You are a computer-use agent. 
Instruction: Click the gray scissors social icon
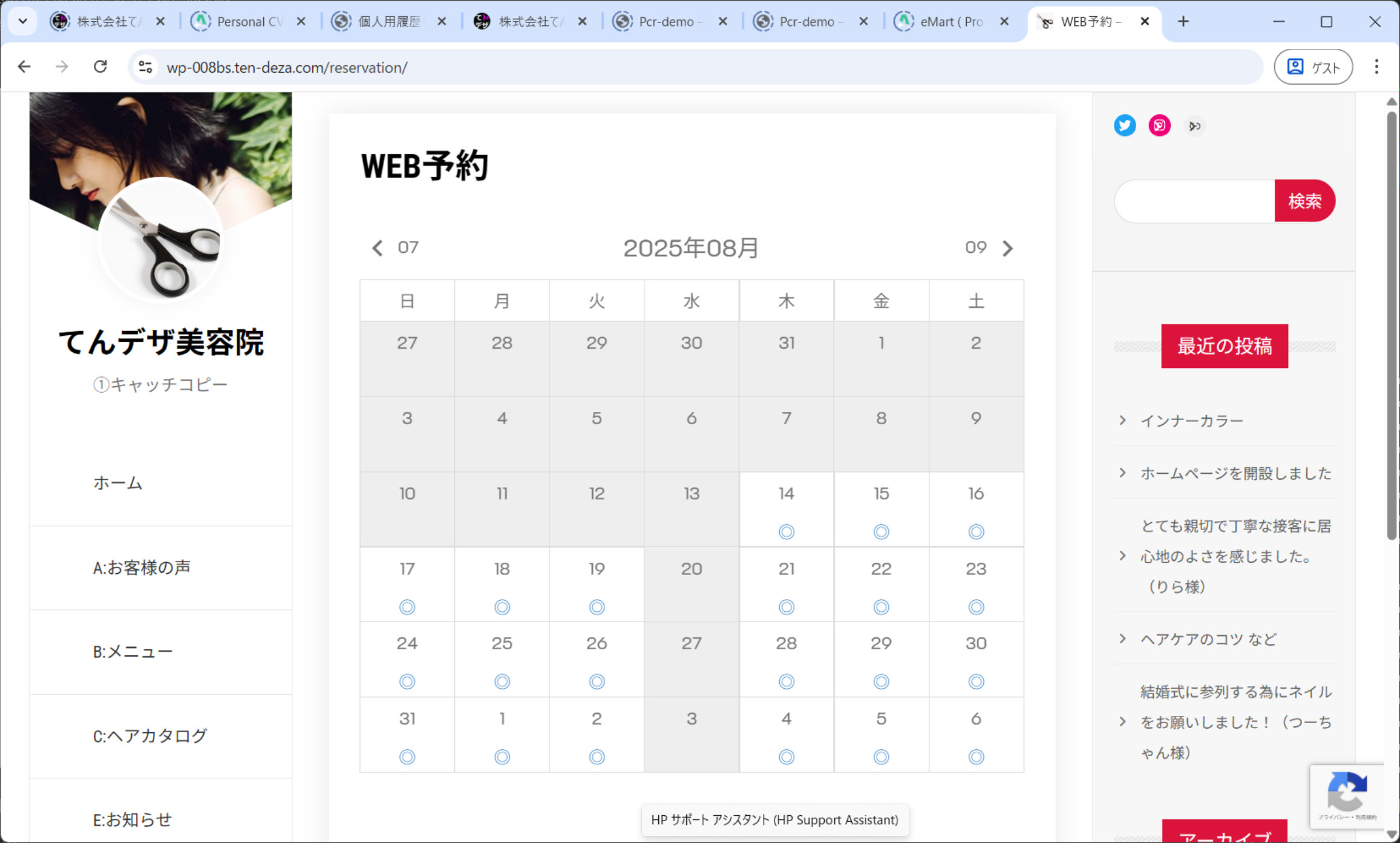(1194, 126)
